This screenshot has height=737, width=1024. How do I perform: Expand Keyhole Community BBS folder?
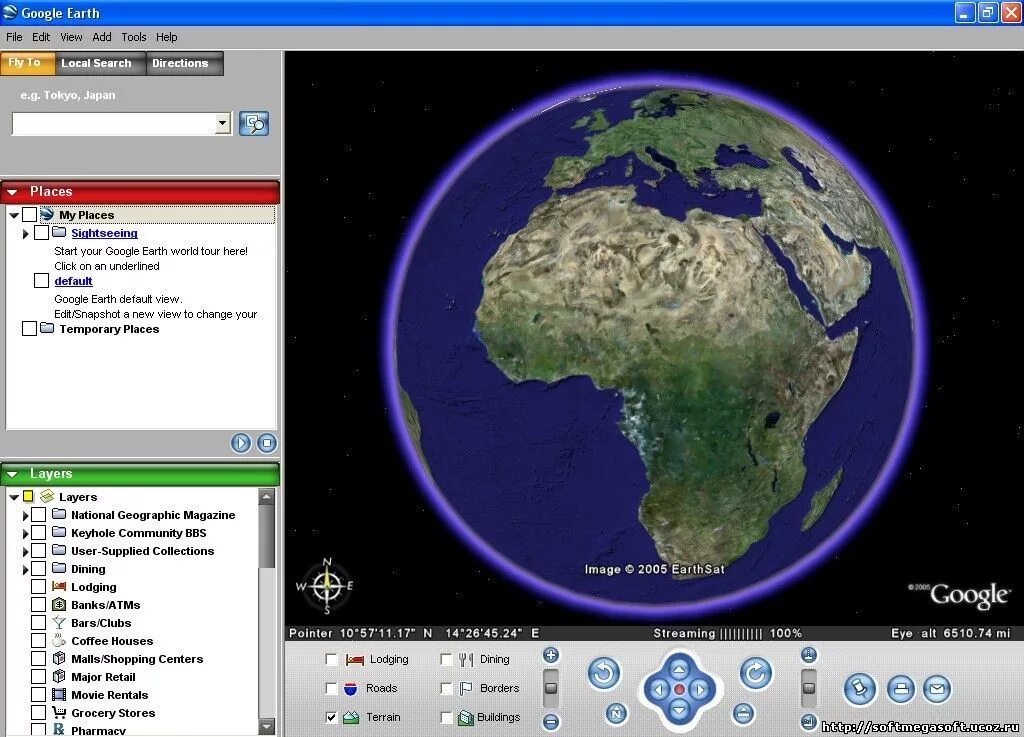click(x=25, y=533)
